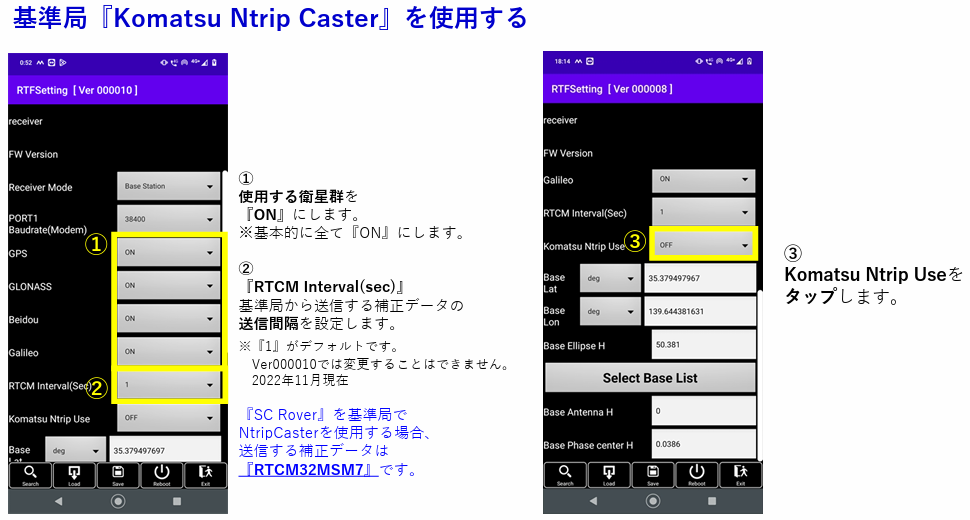Click Base Lat field 35.379497967 on right phone
The height and width of the screenshot is (520, 970).
700,278
